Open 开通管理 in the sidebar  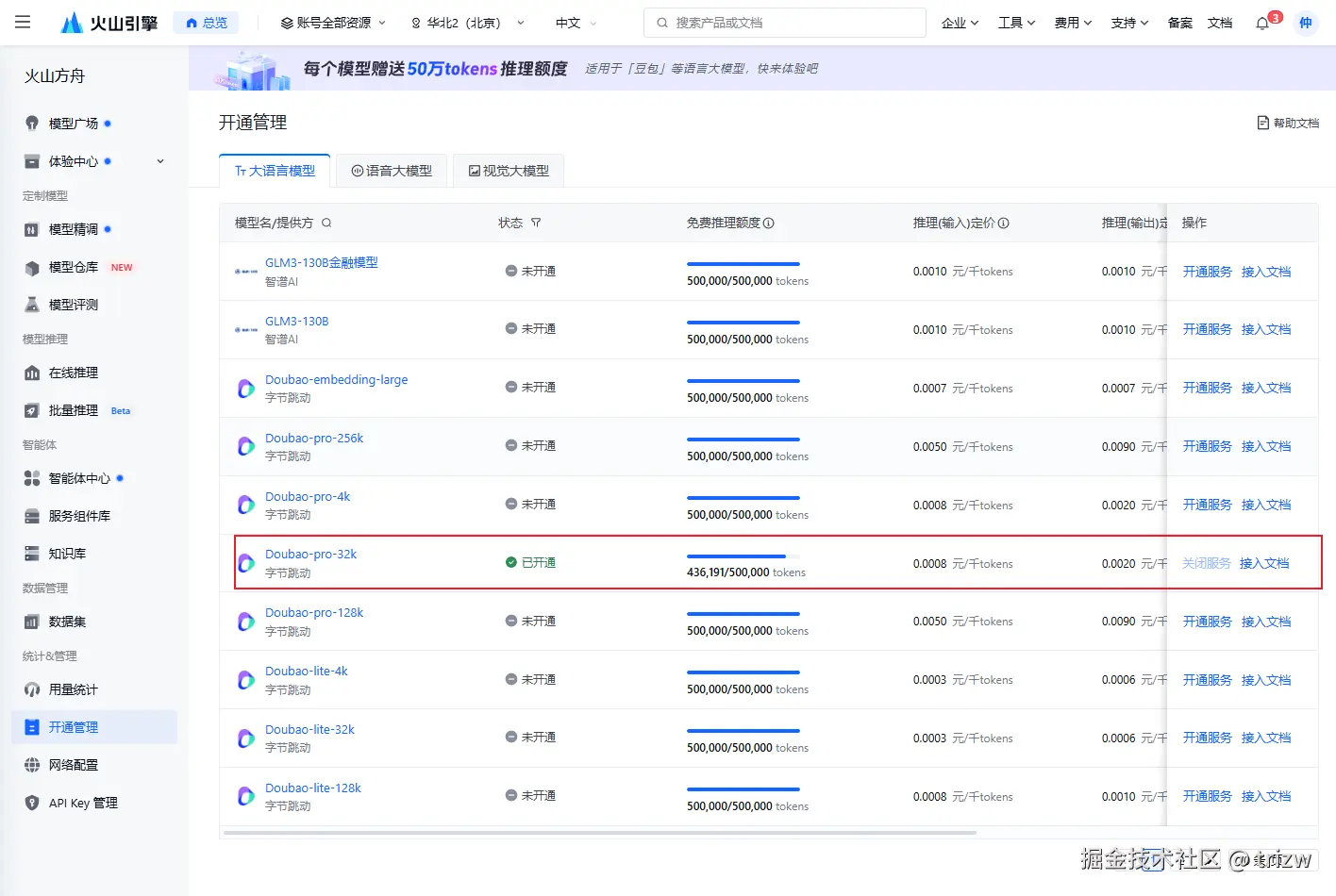point(94,727)
